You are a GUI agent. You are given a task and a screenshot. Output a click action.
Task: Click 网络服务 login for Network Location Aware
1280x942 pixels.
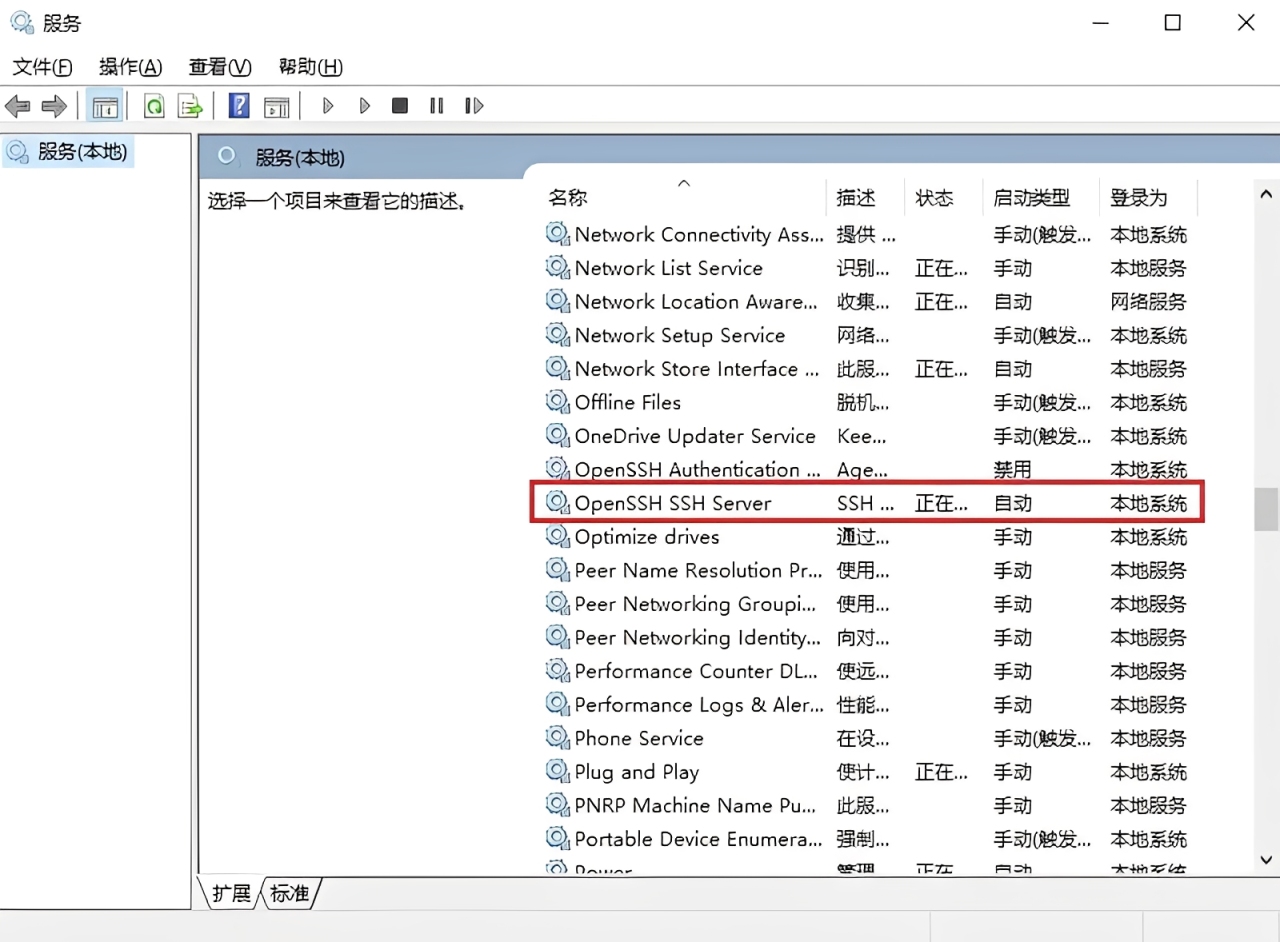click(1148, 302)
